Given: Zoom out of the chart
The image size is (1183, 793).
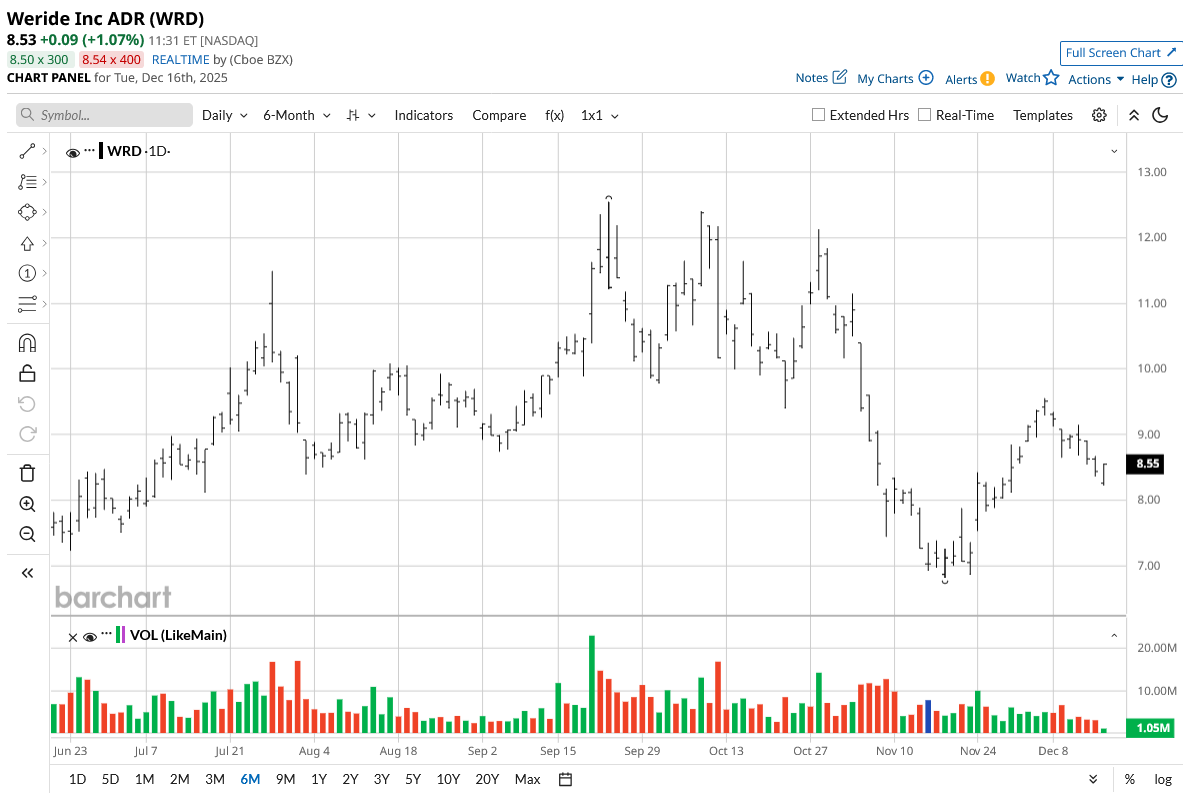Looking at the screenshot, I should (27, 534).
